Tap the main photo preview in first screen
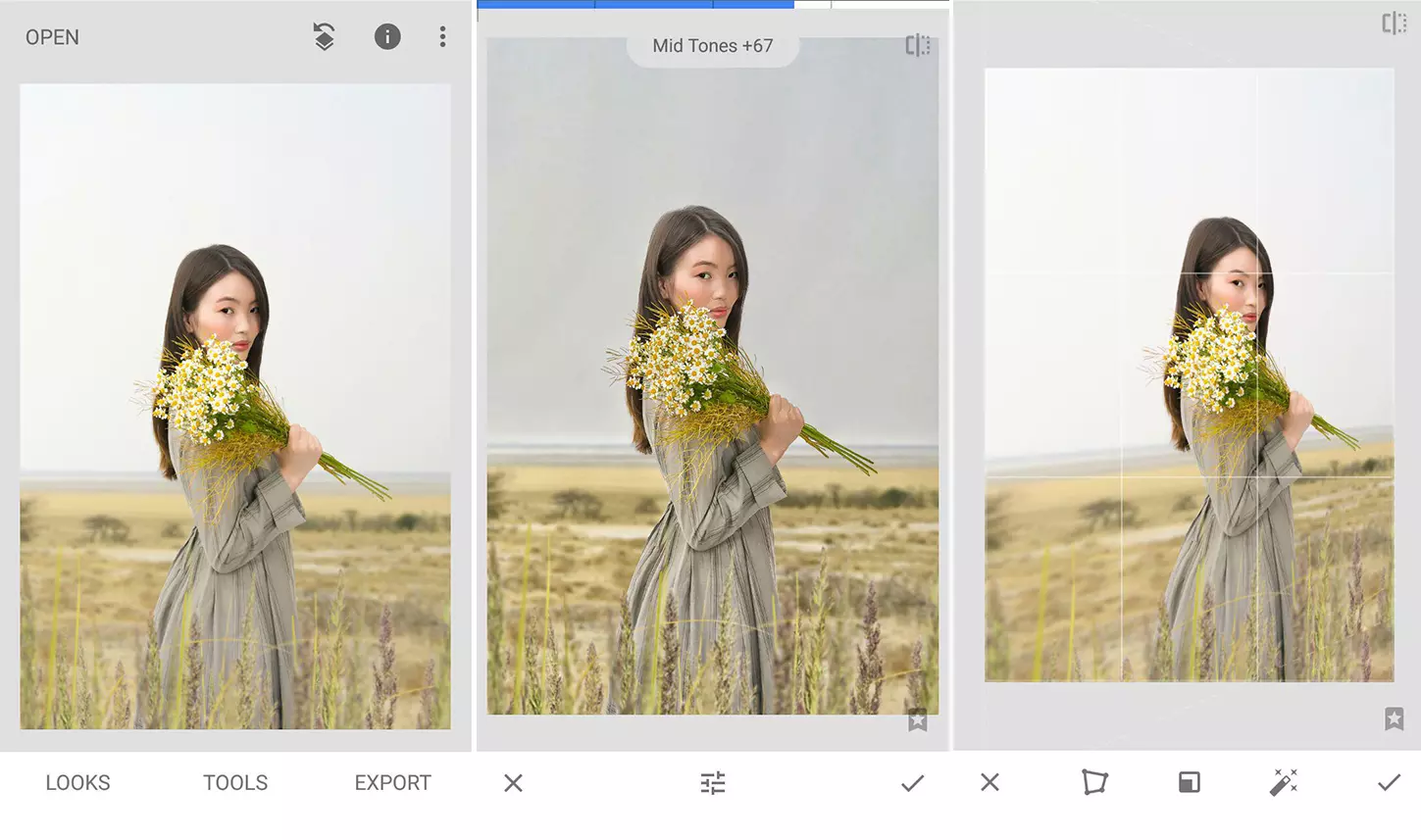1421x840 pixels. [235, 406]
